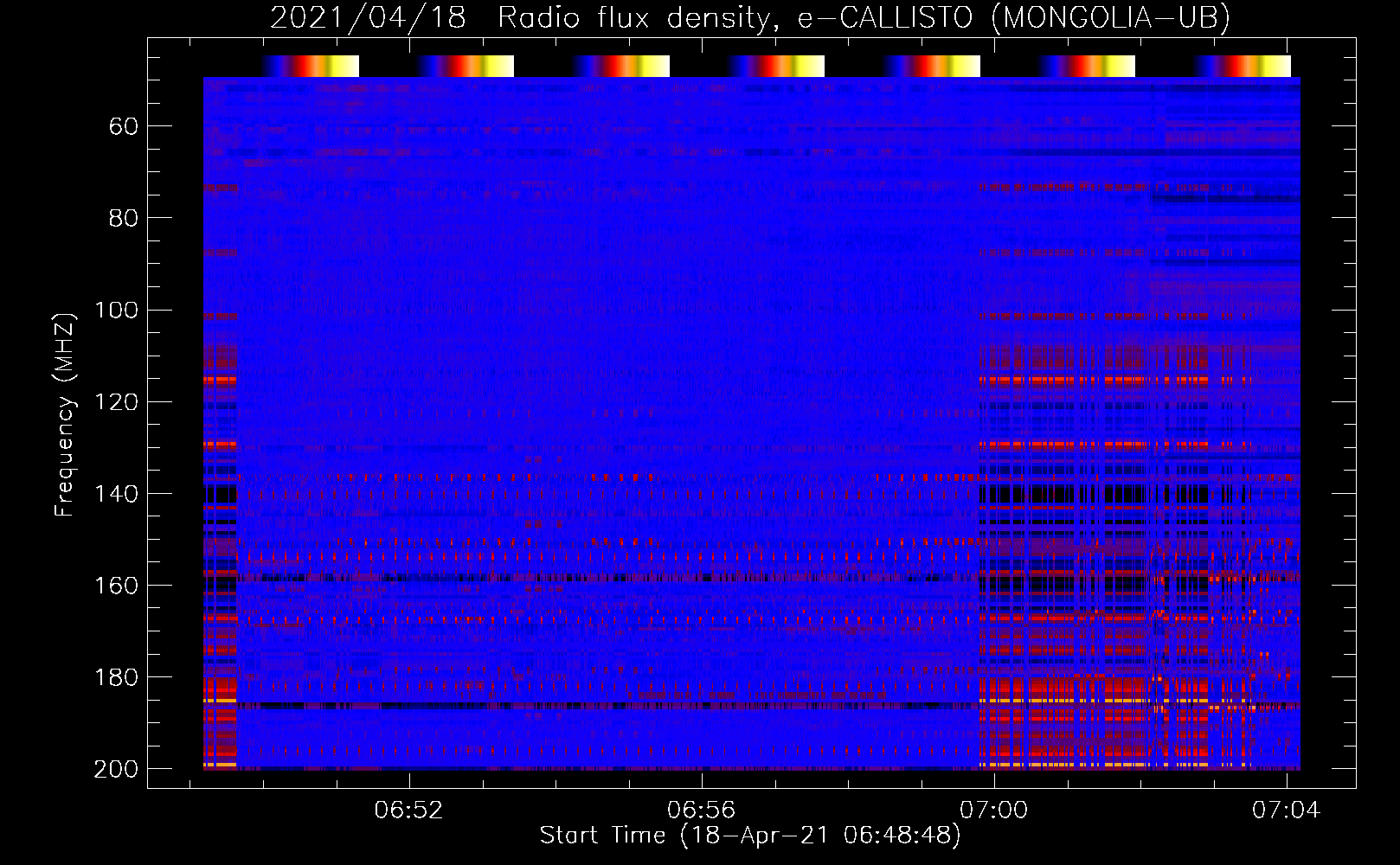
Task: Click the 80 frequency tick label
Action: tap(123, 218)
